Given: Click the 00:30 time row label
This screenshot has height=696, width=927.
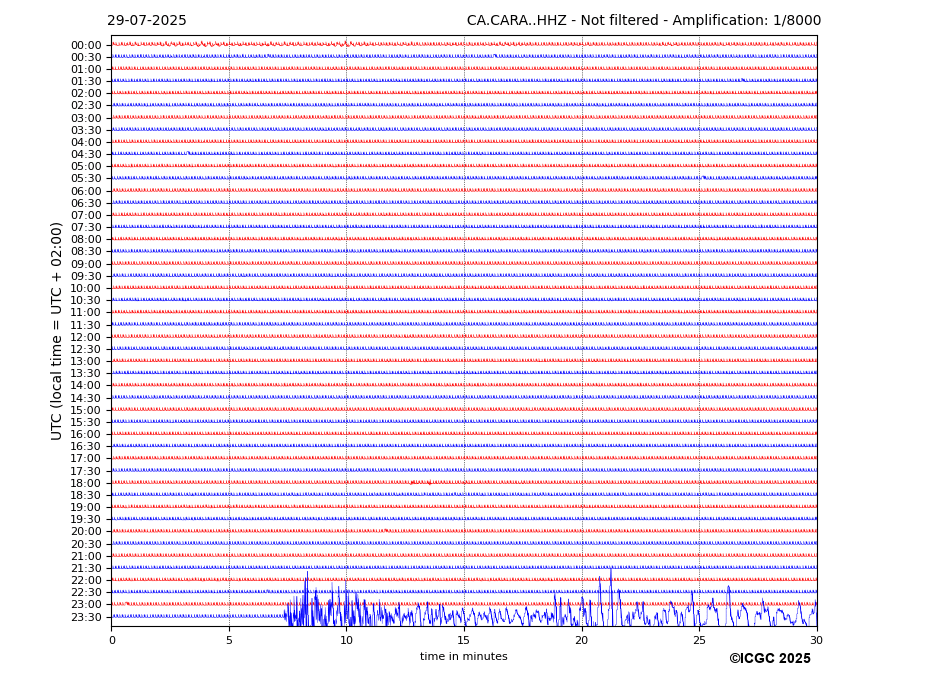Looking at the screenshot, I should click(x=86, y=57).
